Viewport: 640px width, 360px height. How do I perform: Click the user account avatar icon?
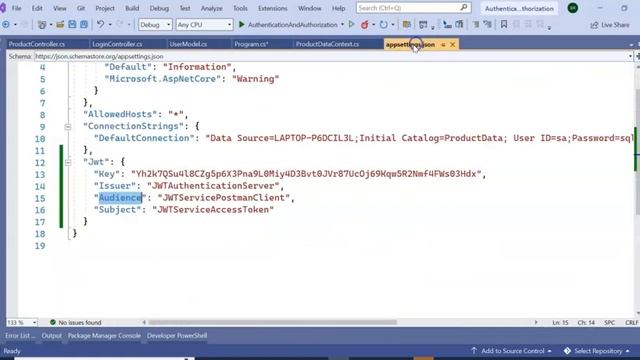click(x=573, y=8)
